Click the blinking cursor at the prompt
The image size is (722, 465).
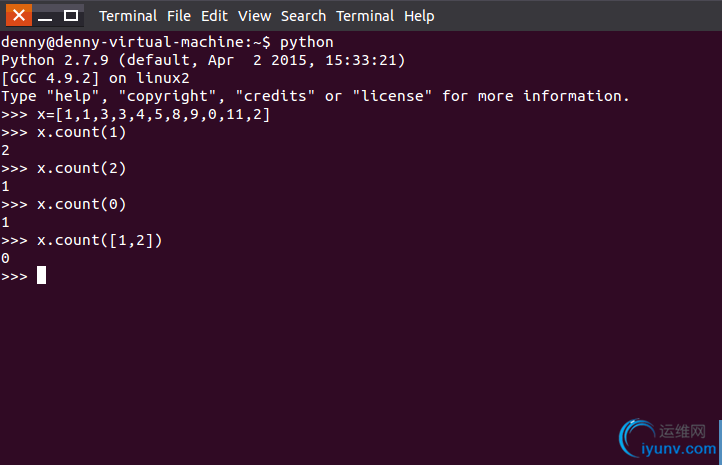point(41,275)
